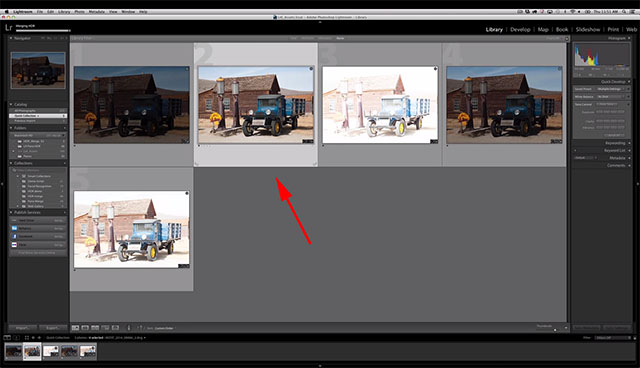
Task: Click the Import button
Action: [x=23, y=328]
